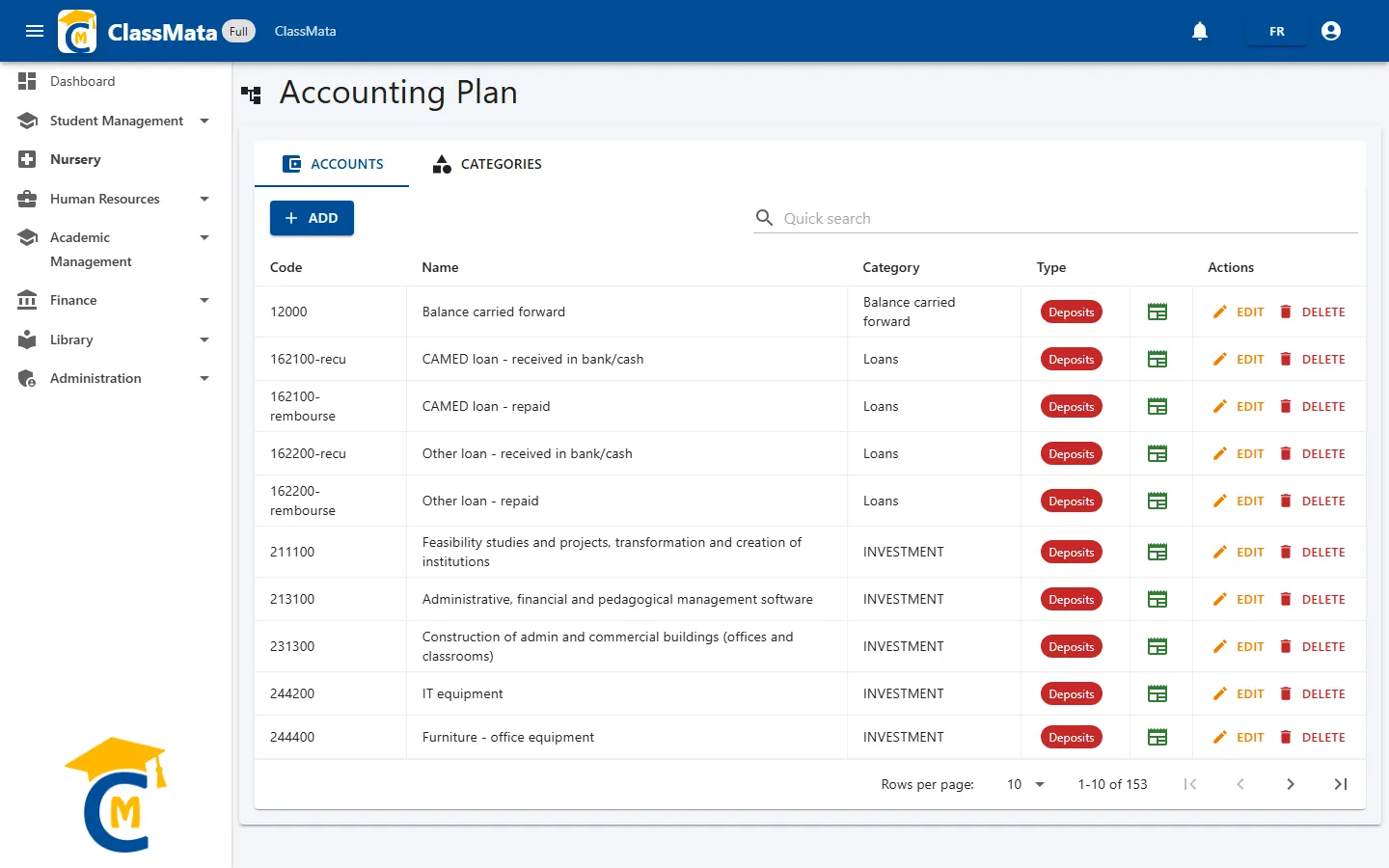Screen dimensions: 1389x868
Task: Jump to the last page
Action: pos(1341,784)
